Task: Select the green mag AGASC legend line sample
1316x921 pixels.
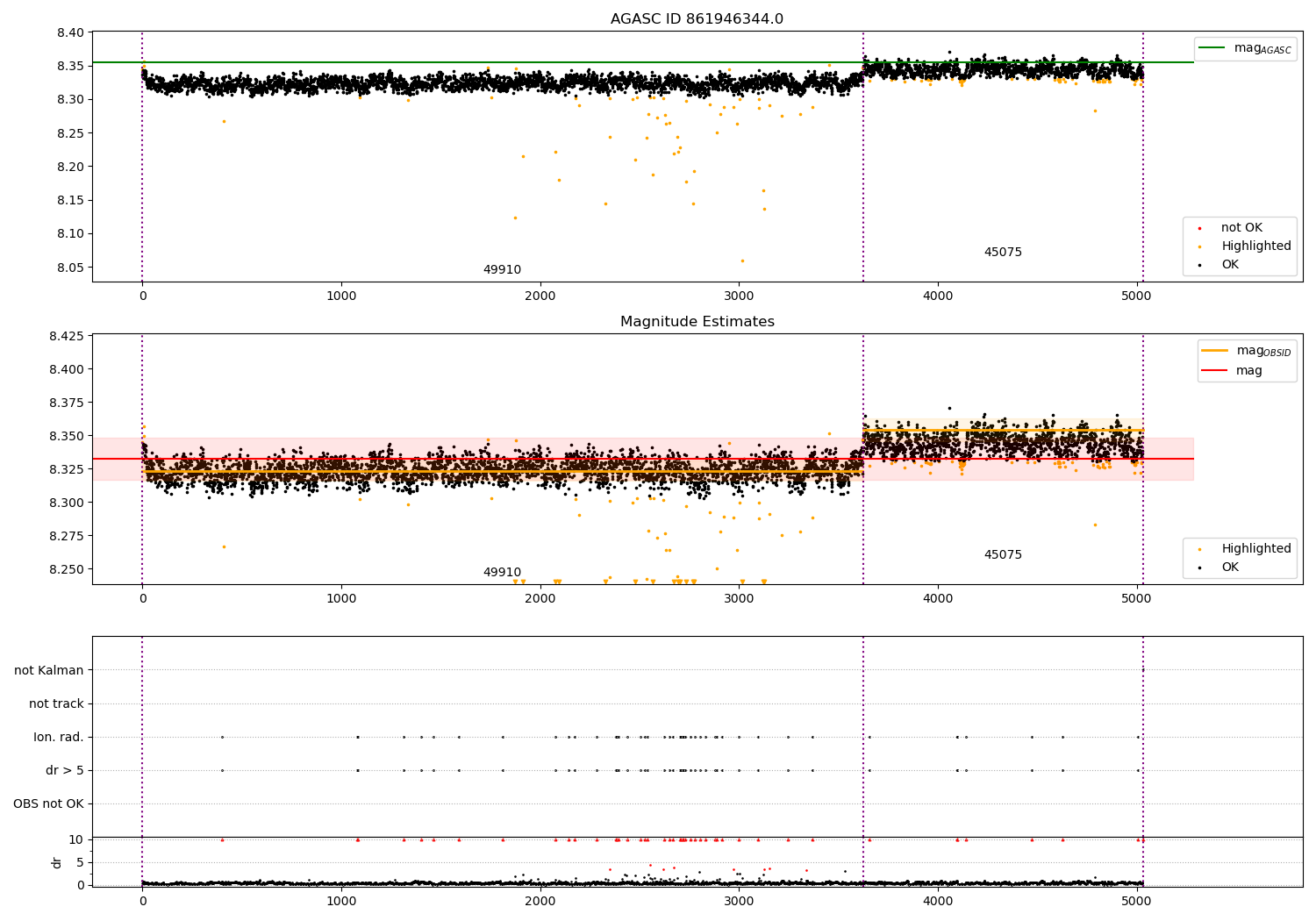Action: (x=1212, y=48)
